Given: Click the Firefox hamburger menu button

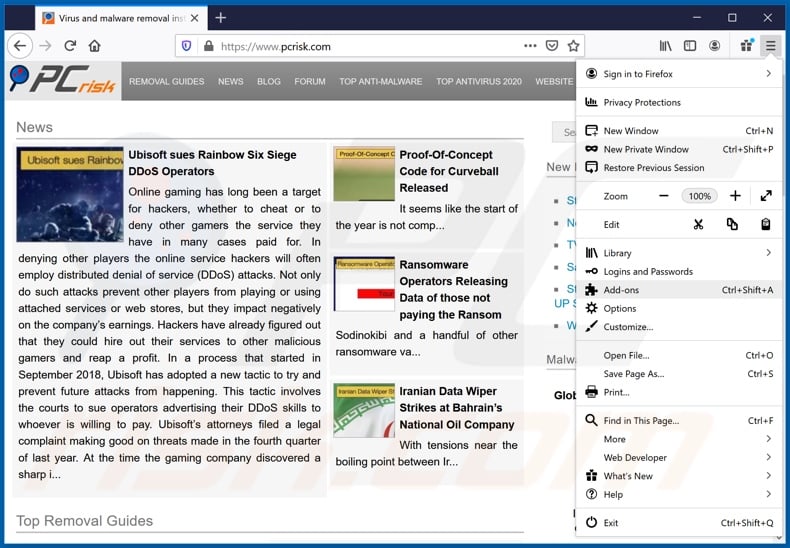Looking at the screenshot, I should click(x=770, y=46).
